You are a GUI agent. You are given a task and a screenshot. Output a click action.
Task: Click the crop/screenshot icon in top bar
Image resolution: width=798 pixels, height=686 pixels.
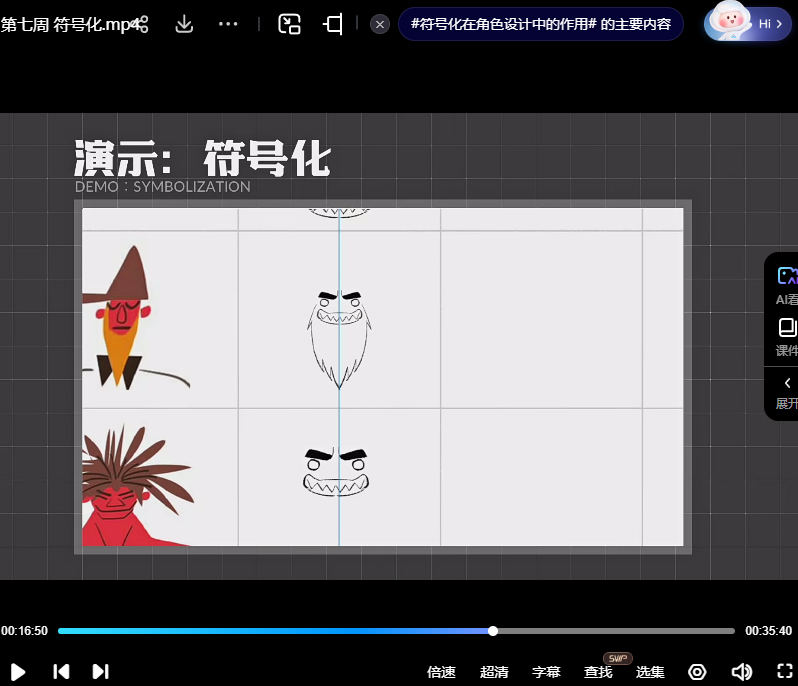333,24
